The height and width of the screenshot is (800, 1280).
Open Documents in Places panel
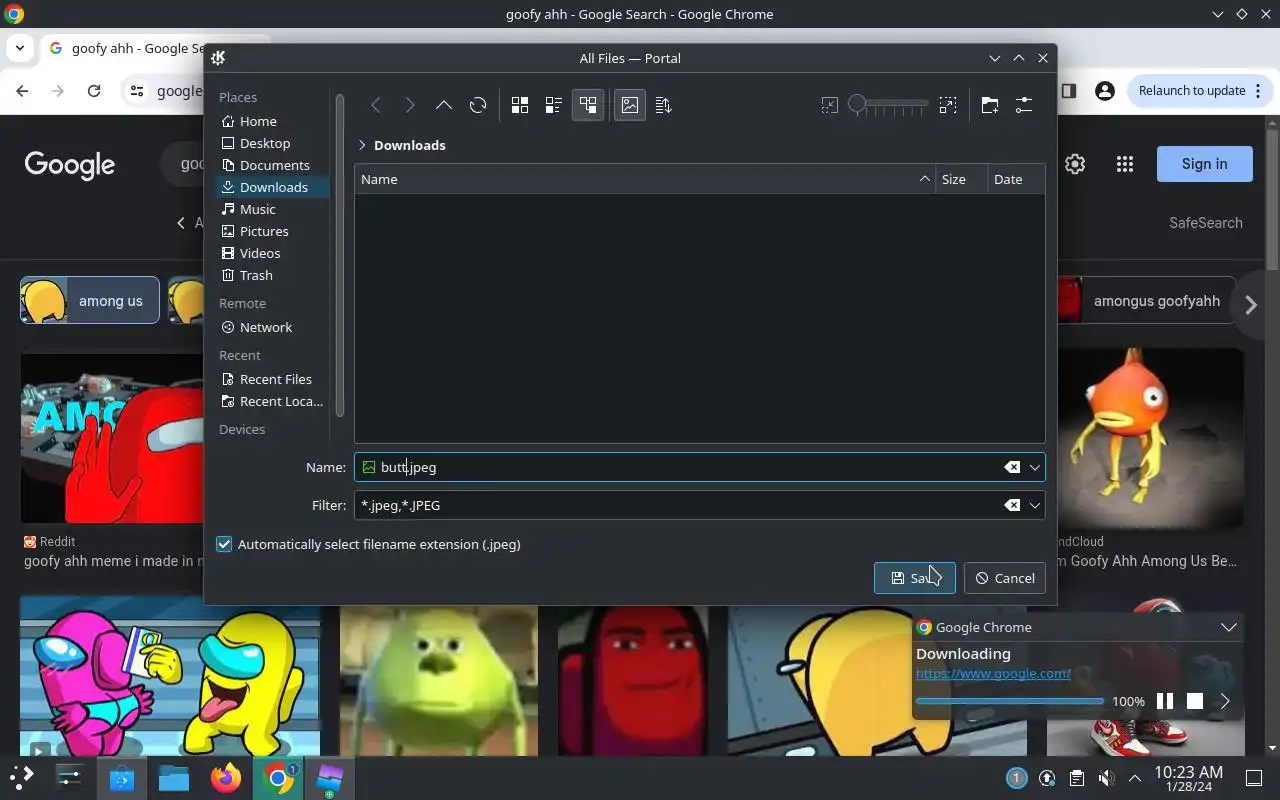(x=272, y=165)
